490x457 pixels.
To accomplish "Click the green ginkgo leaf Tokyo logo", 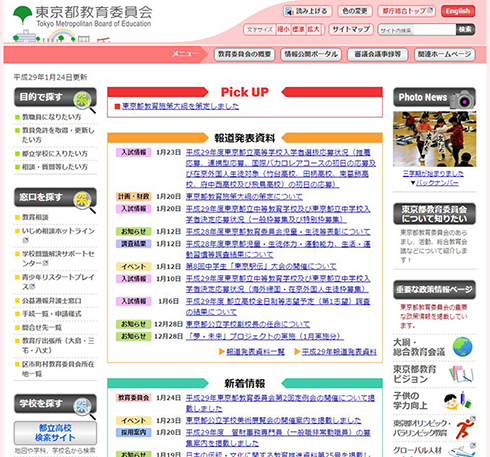I will (x=22, y=15).
